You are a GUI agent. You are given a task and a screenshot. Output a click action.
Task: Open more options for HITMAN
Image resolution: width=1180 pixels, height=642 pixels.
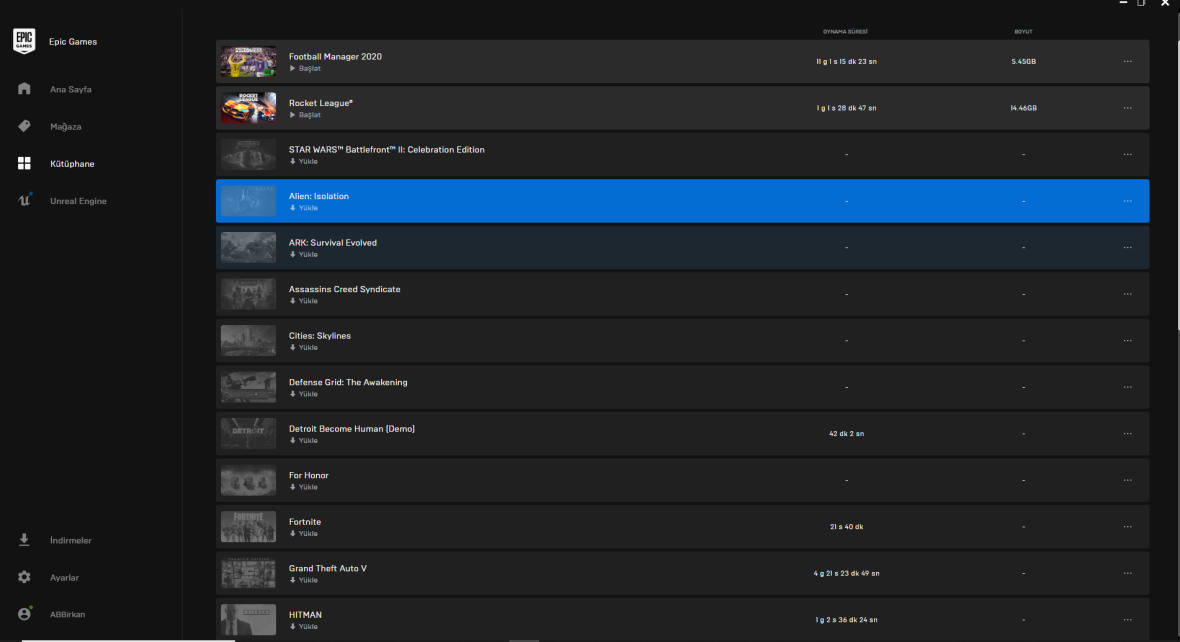[1127, 620]
